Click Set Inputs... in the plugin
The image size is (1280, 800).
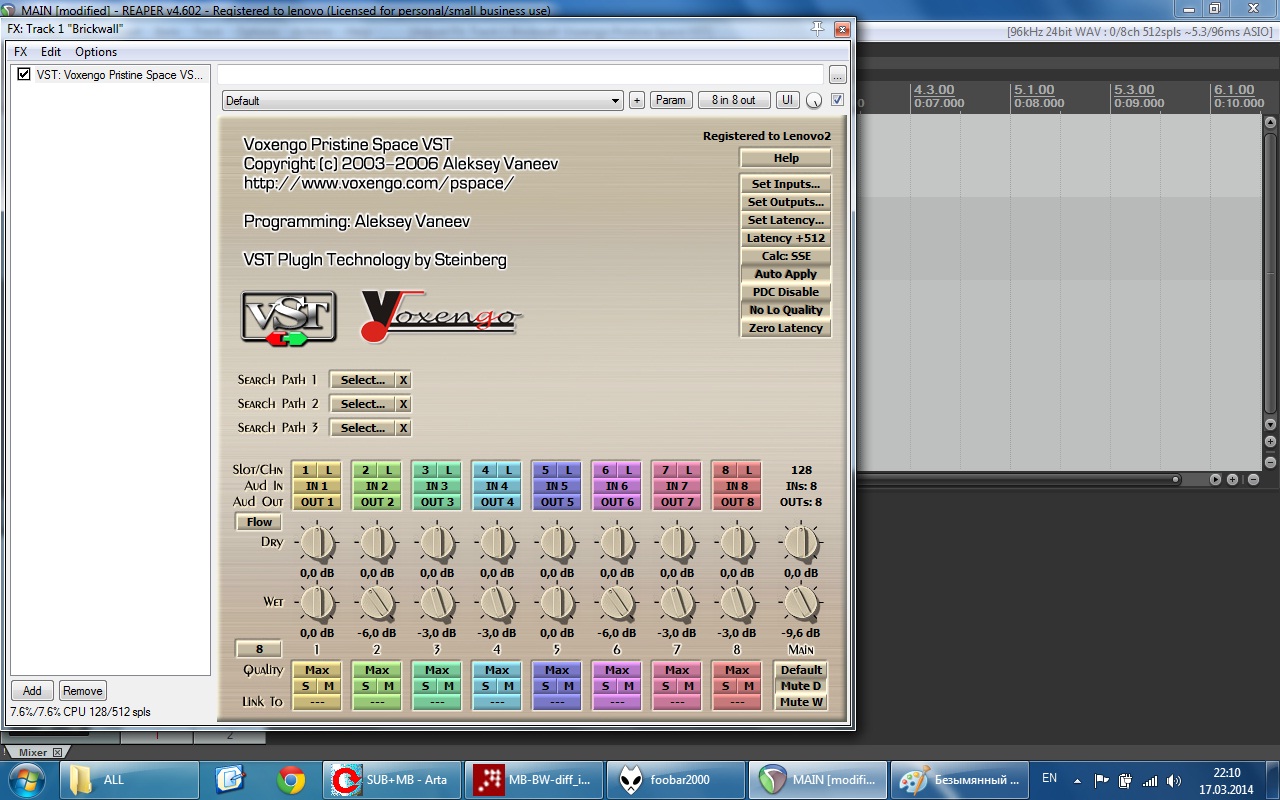pos(786,184)
